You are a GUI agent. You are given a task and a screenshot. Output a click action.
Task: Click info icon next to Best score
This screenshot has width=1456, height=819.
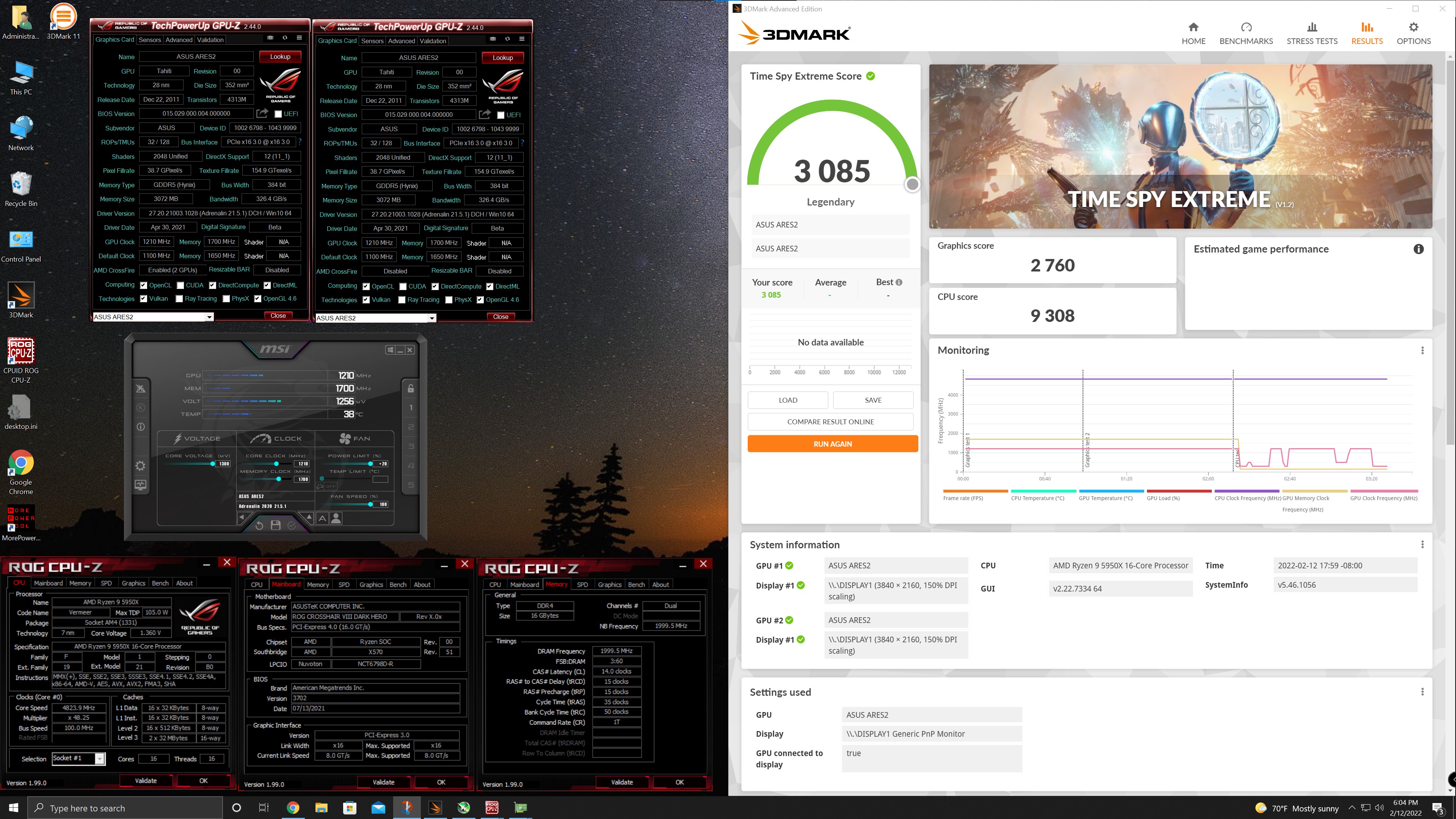pos(899,282)
